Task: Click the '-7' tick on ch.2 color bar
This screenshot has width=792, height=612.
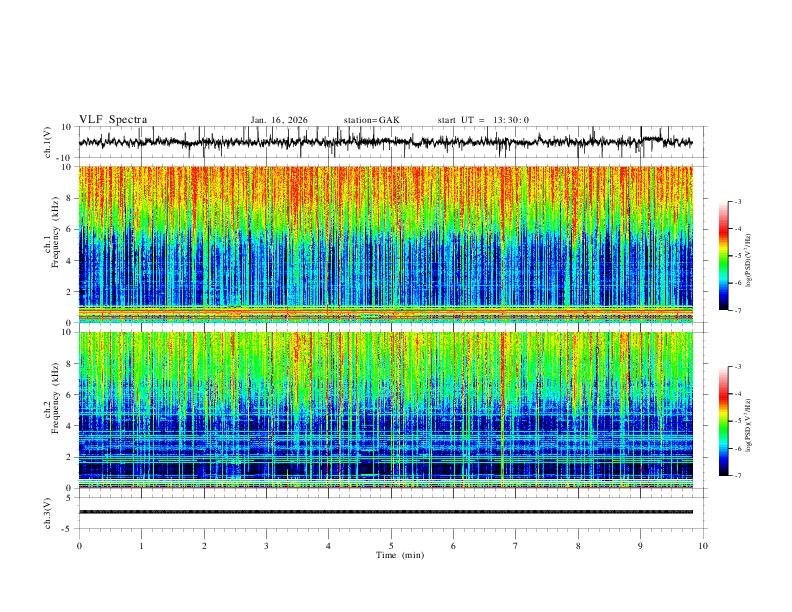Action: pyautogui.click(x=737, y=476)
